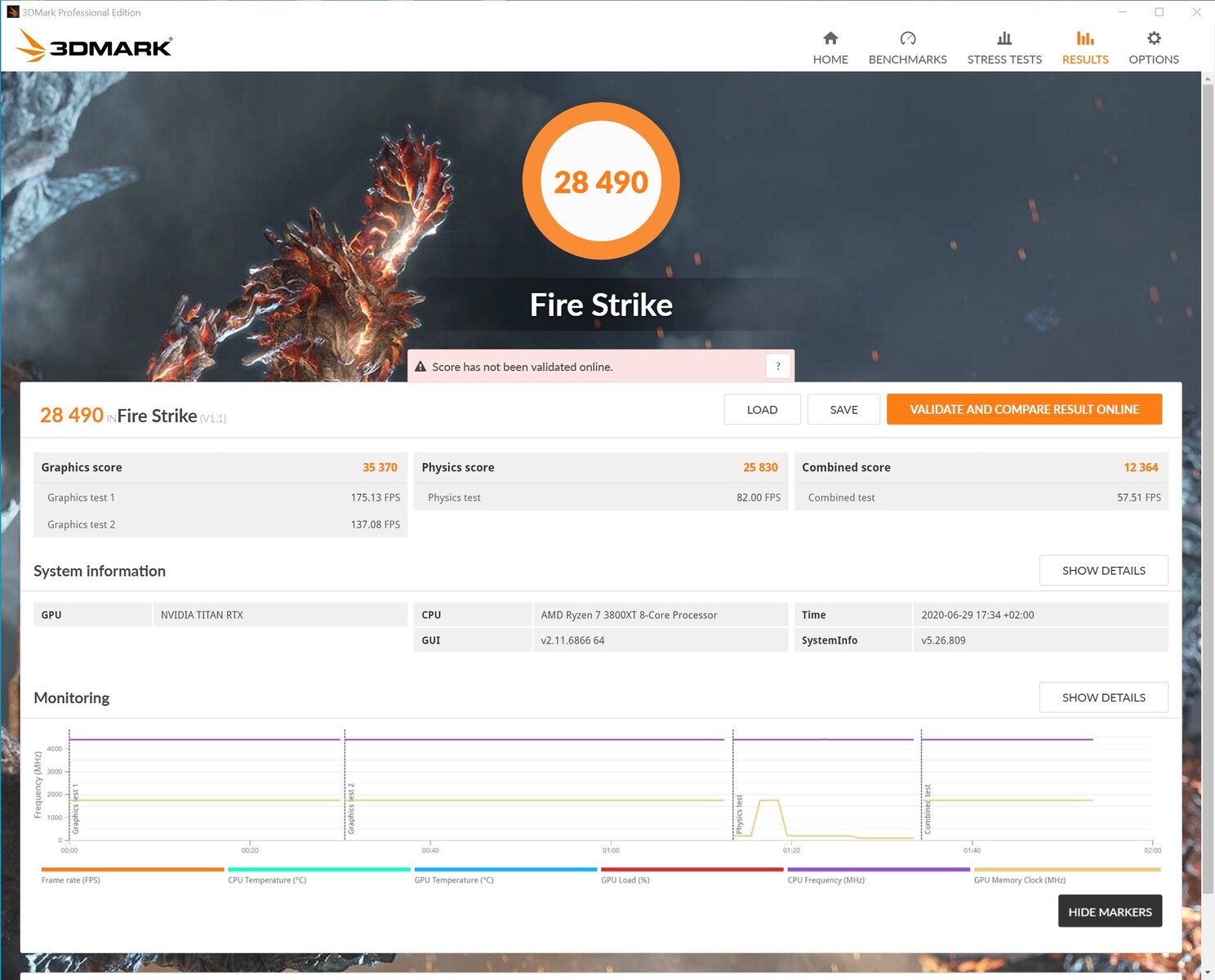The width and height of the screenshot is (1215, 980).
Task: Switch to STRESS TESTS tab label
Action: pos(1004,60)
